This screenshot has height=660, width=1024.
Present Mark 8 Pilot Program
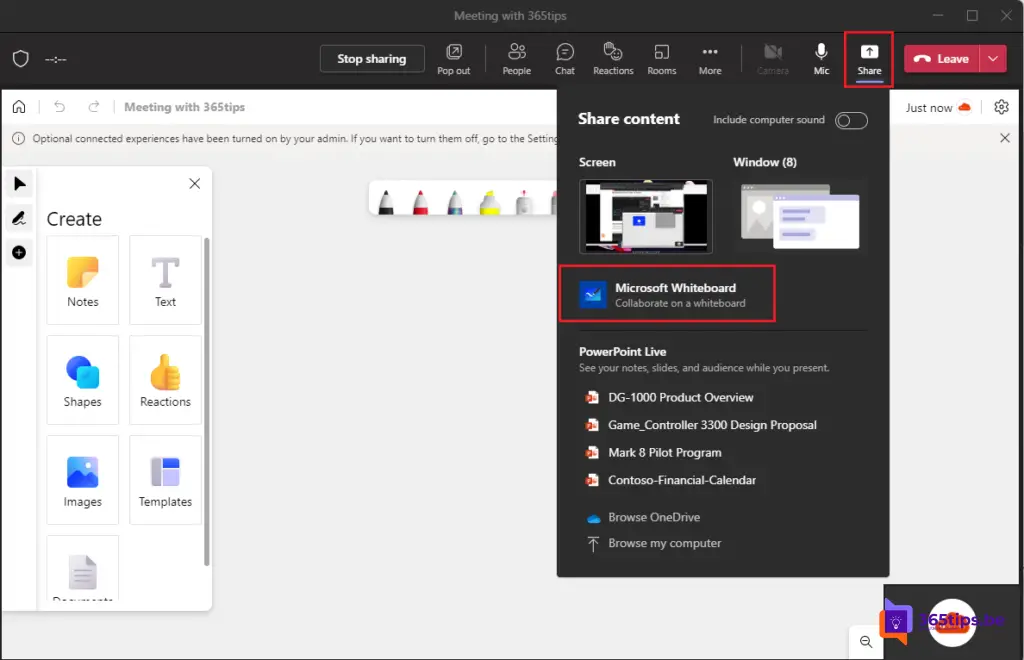pos(653,452)
